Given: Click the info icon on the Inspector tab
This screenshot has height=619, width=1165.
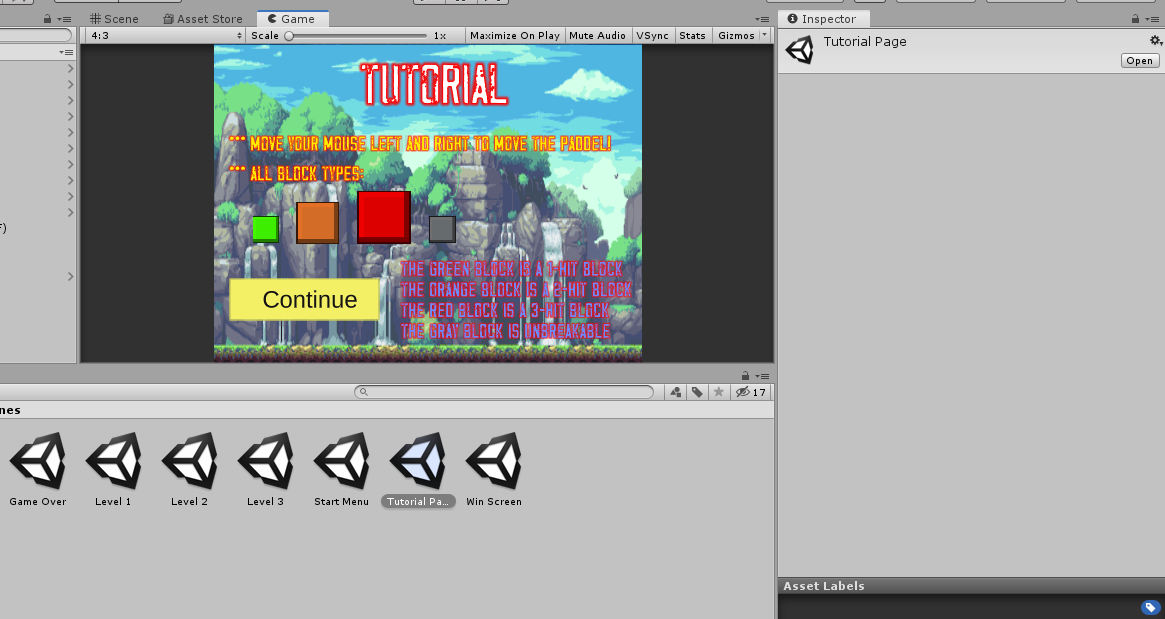Looking at the screenshot, I should [791, 18].
